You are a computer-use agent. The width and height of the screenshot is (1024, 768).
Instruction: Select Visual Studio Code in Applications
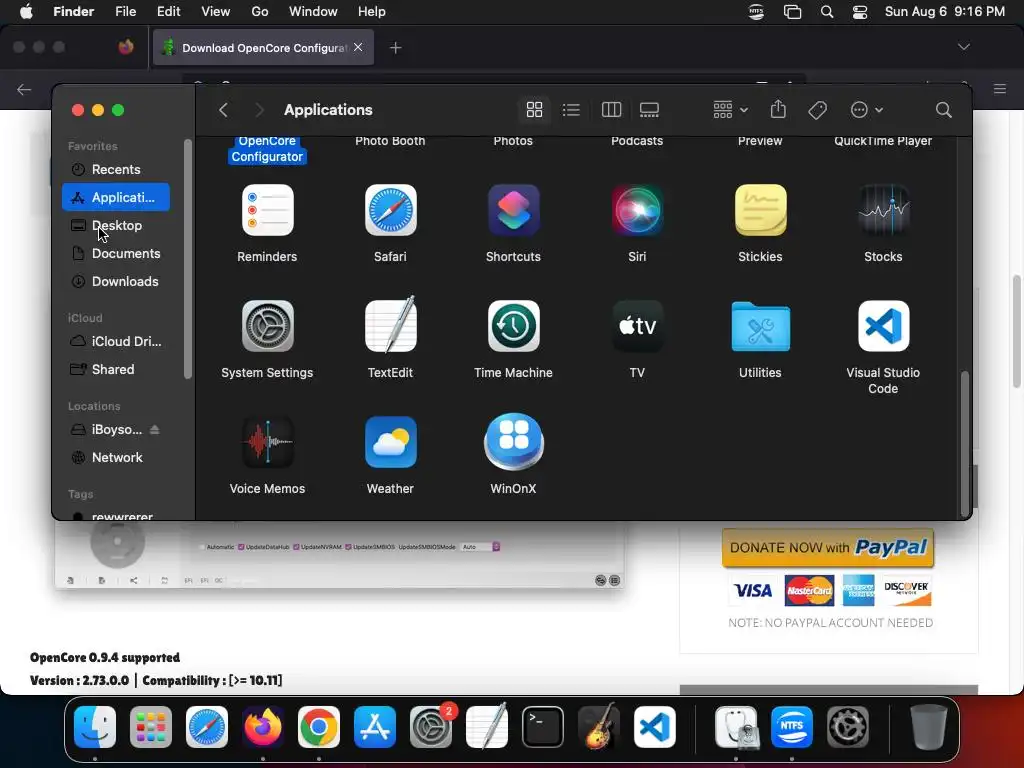883,326
